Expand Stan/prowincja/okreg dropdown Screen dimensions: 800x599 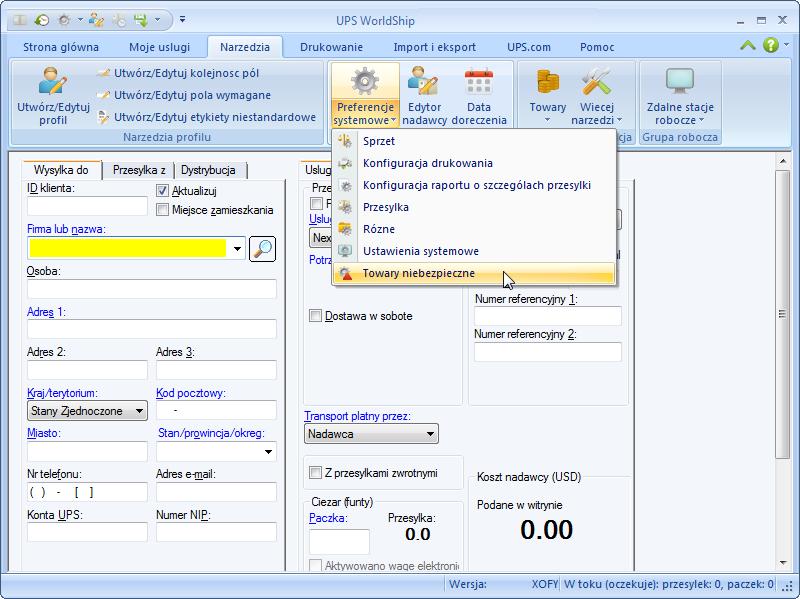268,452
